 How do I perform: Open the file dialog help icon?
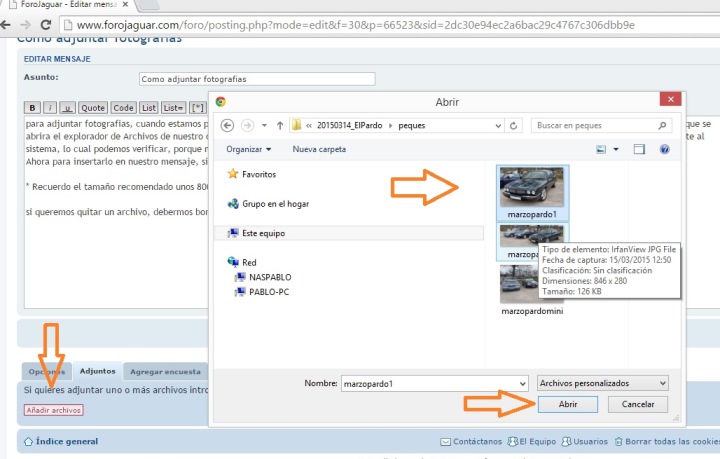(664, 149)
